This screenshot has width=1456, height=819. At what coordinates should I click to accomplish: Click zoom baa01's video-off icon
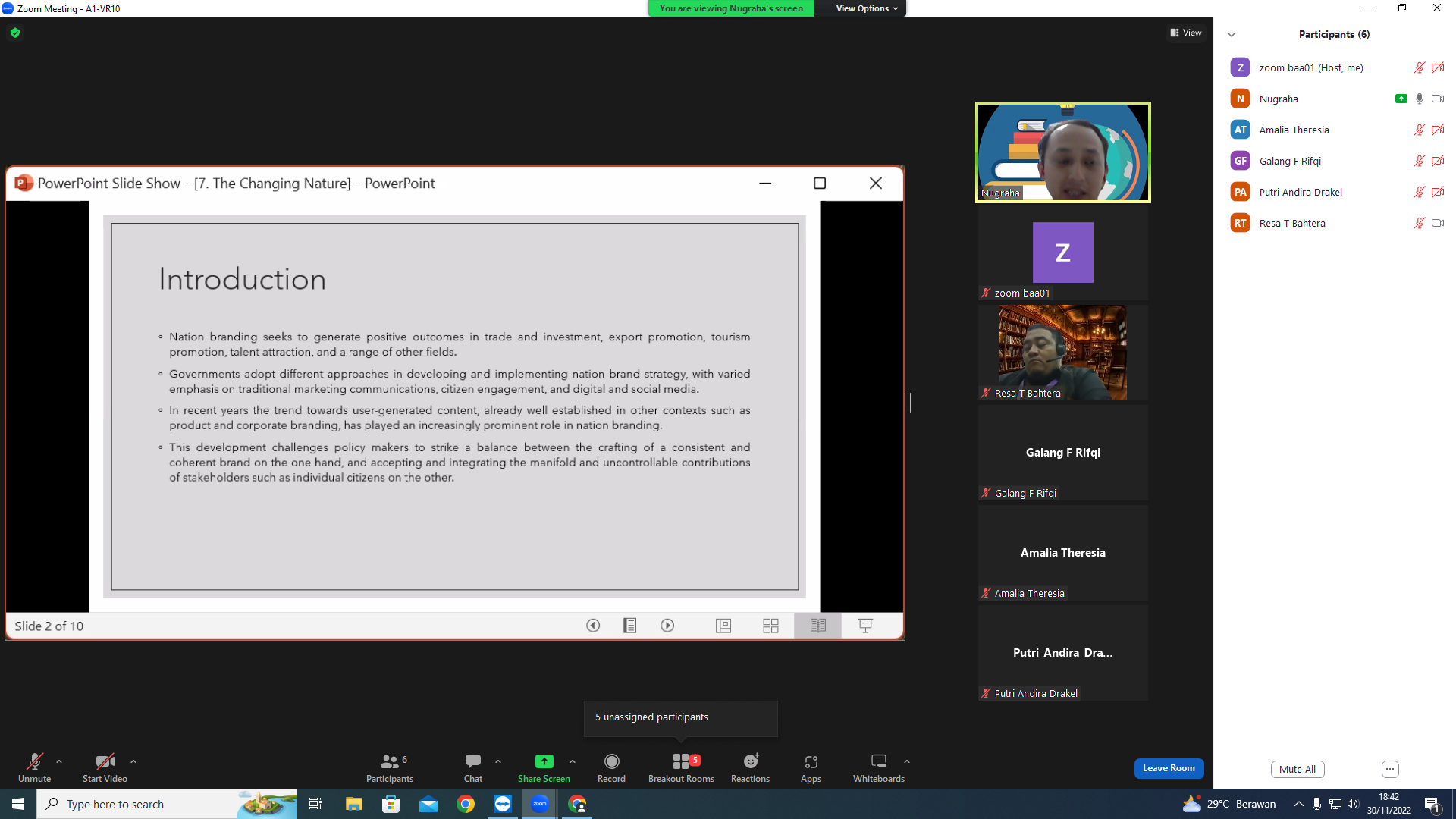click(1438, 67)
